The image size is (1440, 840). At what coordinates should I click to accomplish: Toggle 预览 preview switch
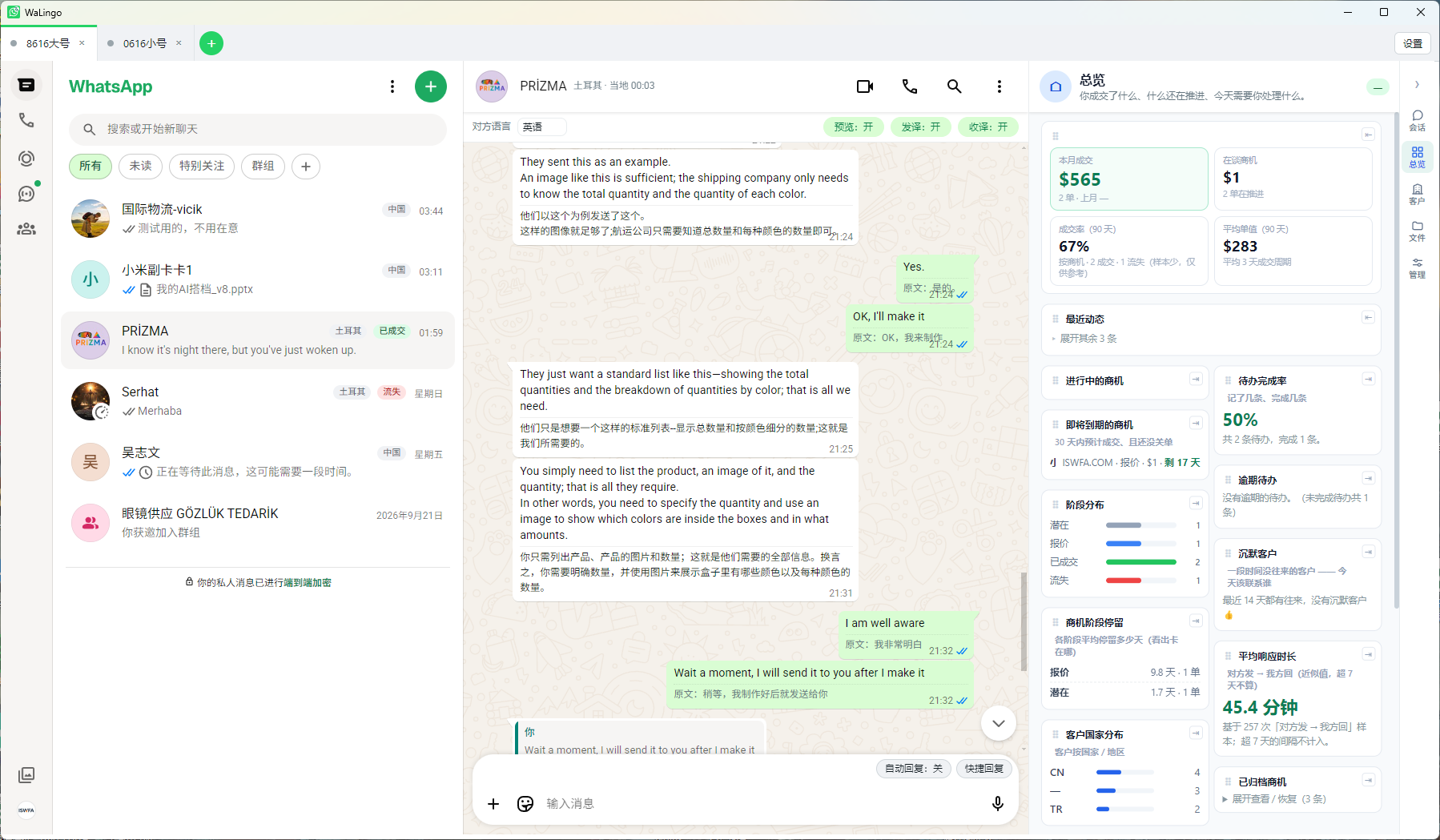click(x=854, y=127)
